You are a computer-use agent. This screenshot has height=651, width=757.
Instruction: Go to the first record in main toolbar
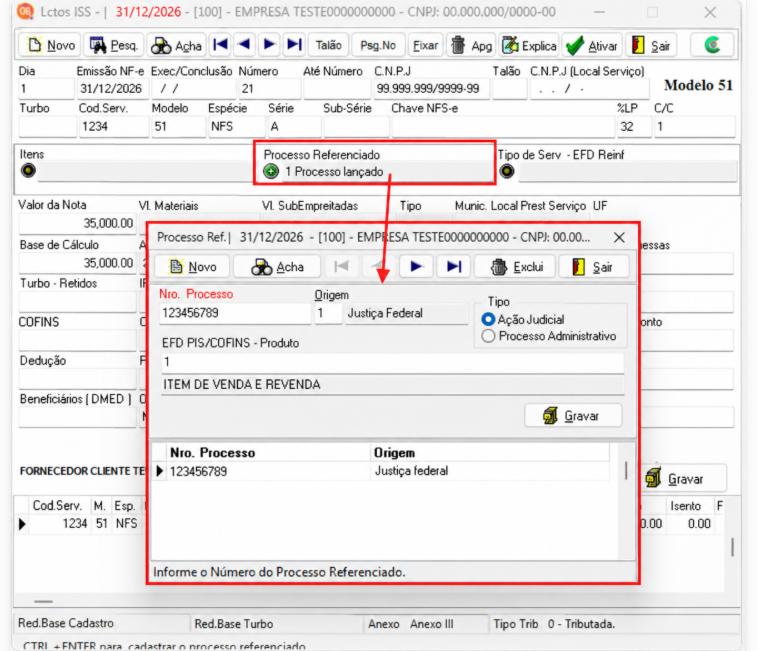(221, 45)
